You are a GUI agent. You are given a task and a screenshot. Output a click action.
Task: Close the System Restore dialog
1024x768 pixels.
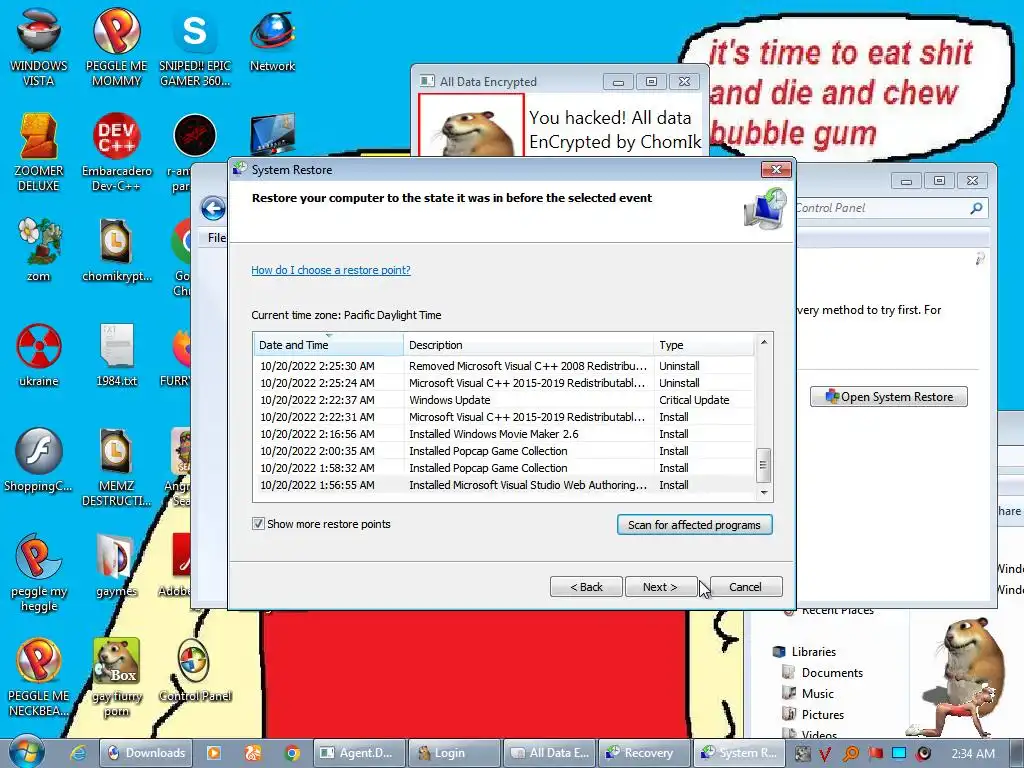pos(776,170)
